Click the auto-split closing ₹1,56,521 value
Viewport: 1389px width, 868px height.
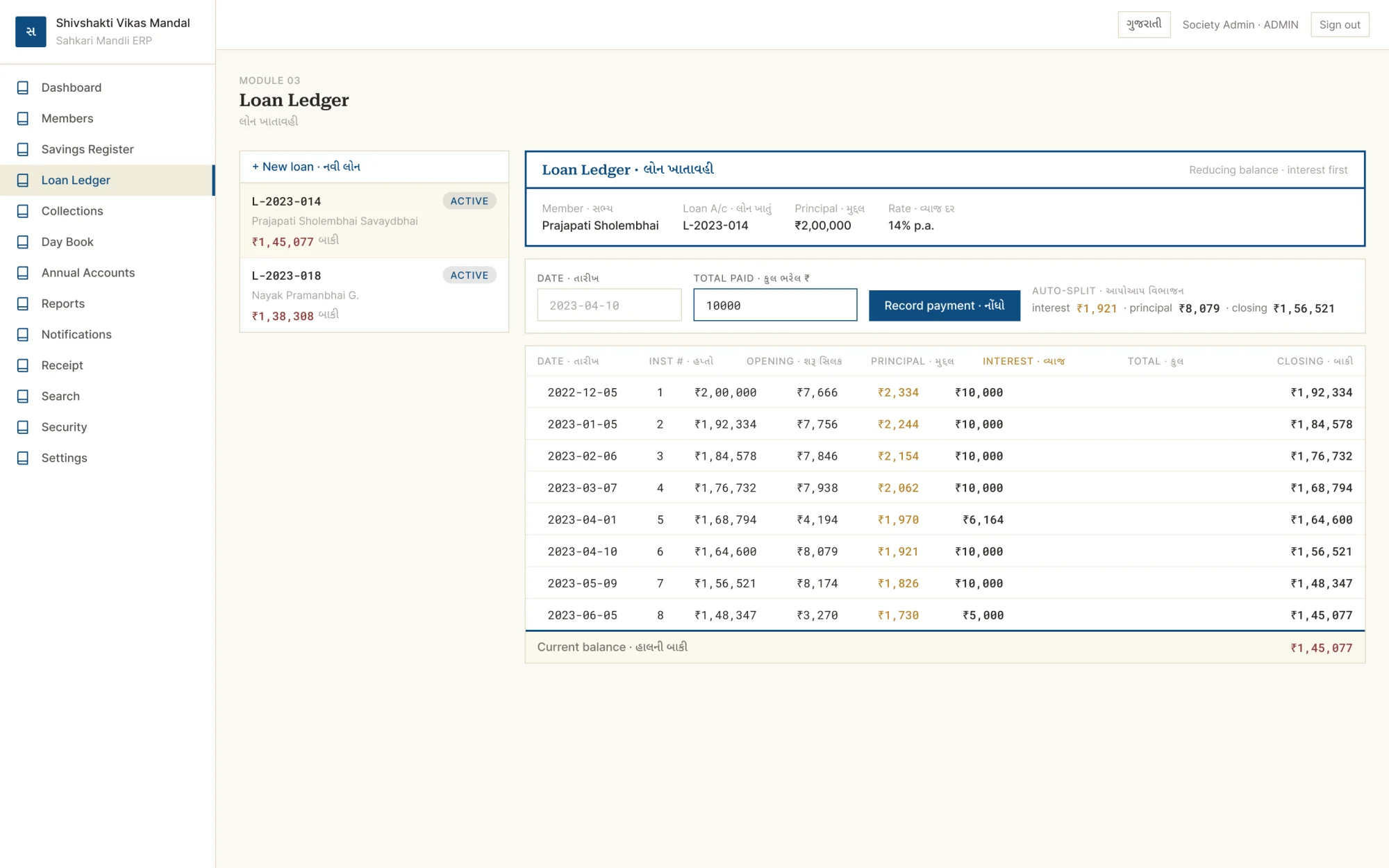click(x=1304, y=308)
